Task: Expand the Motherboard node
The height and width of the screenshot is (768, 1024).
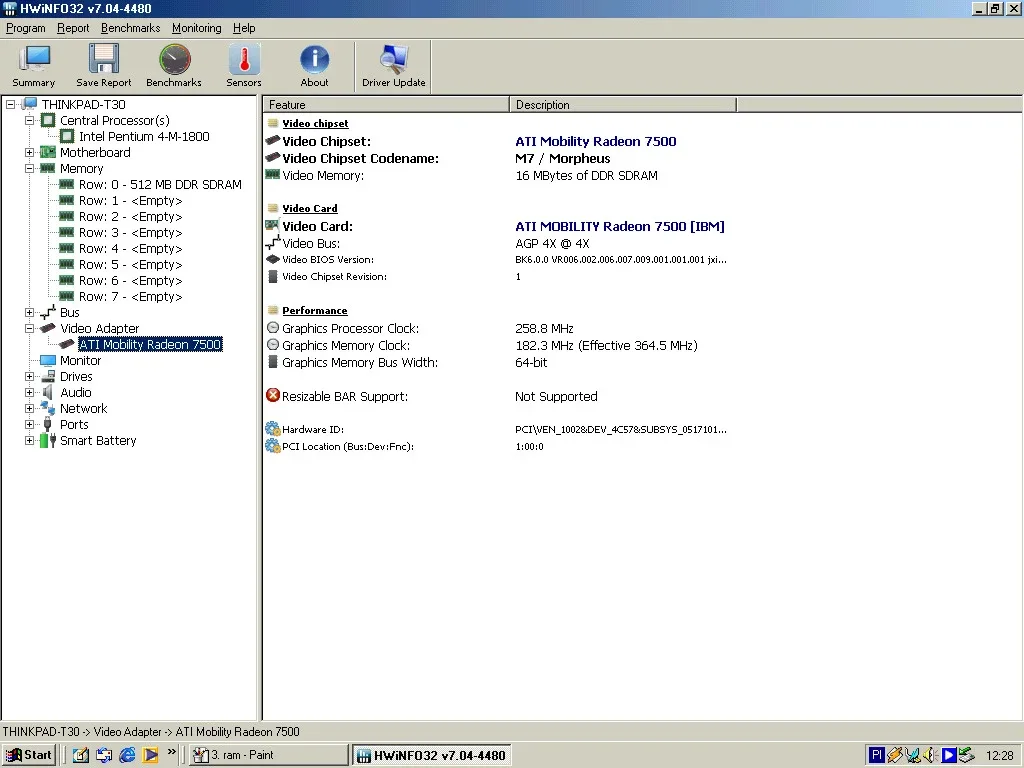Action: (29, 152)
